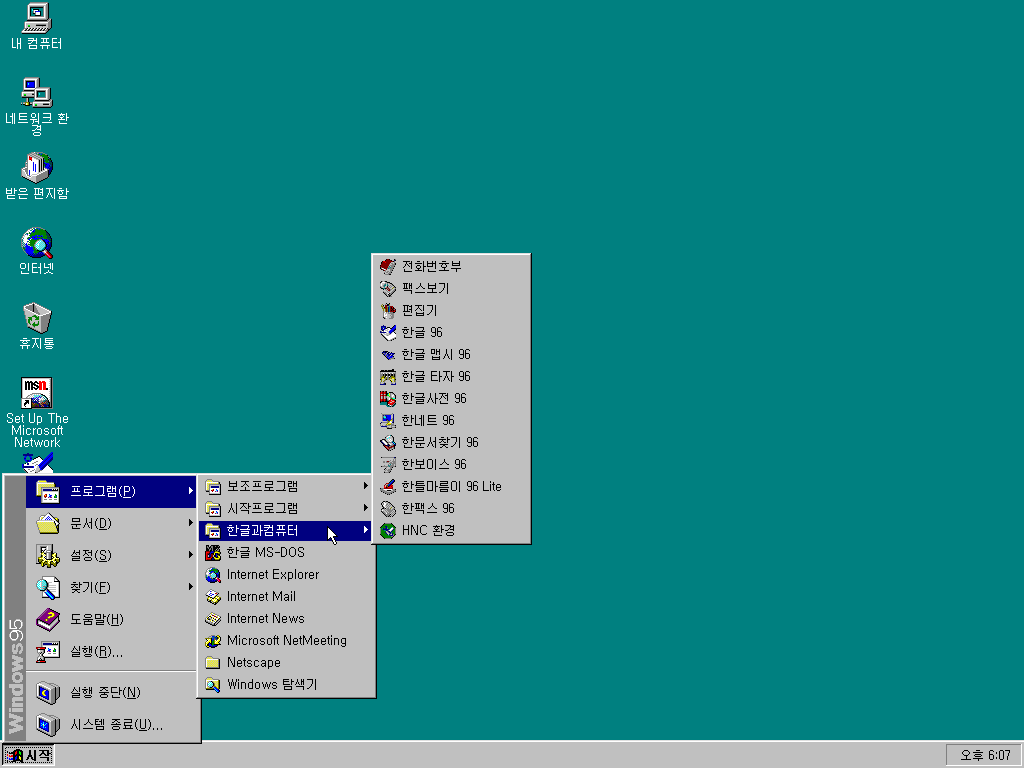Click the 한틀마름이 96 Lite label
Screen dimensions: 1024x768
(x=451, y=487)
